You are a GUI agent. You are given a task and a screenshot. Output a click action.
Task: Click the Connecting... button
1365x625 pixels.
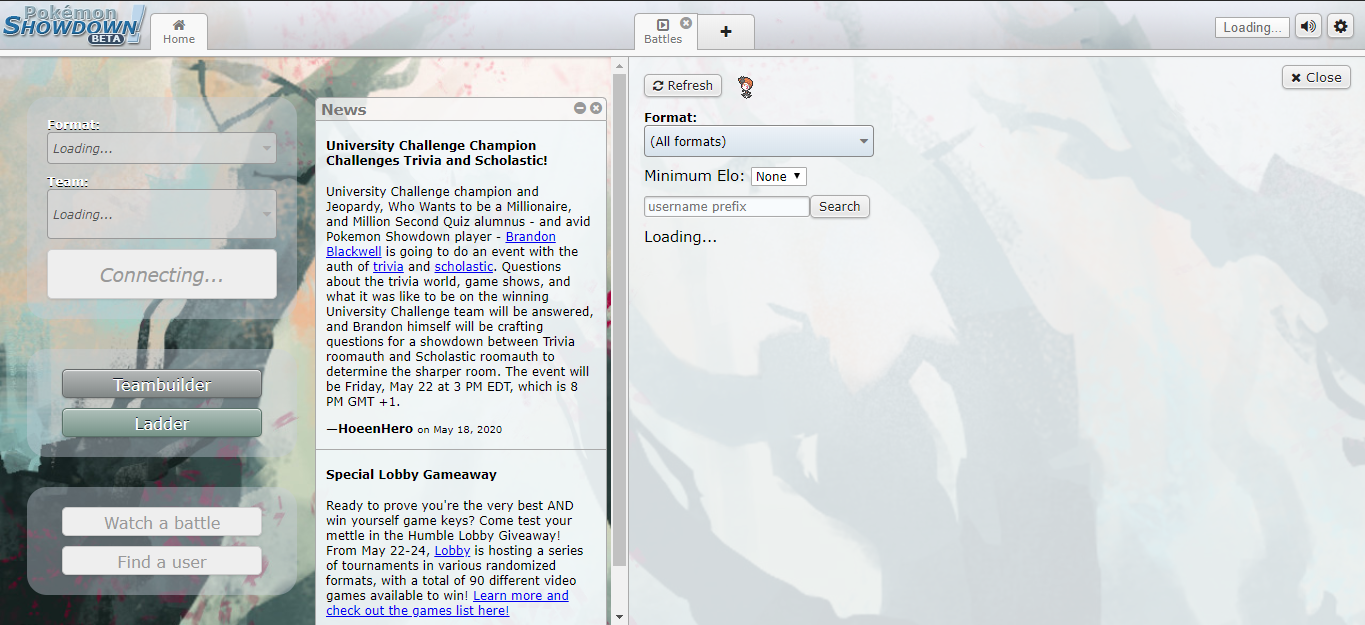coord(162,275)
